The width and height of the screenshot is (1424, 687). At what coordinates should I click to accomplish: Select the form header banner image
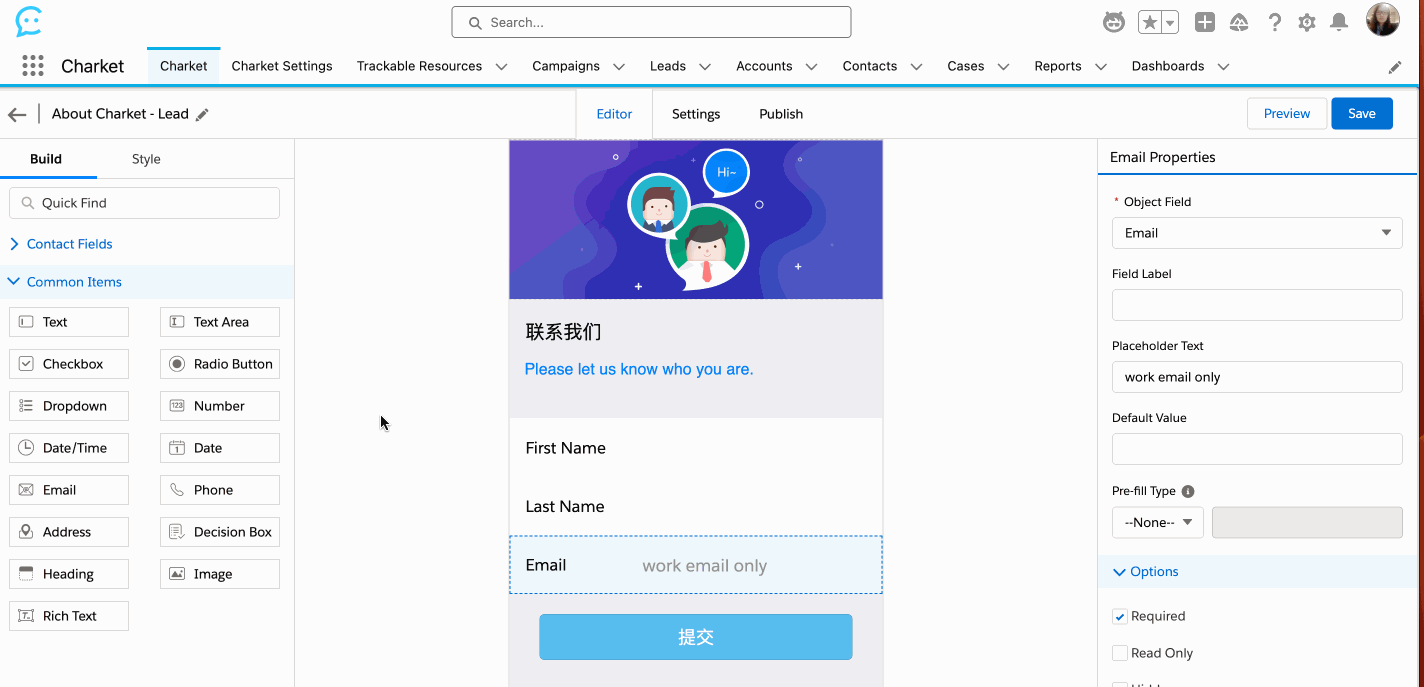[696, 219]
